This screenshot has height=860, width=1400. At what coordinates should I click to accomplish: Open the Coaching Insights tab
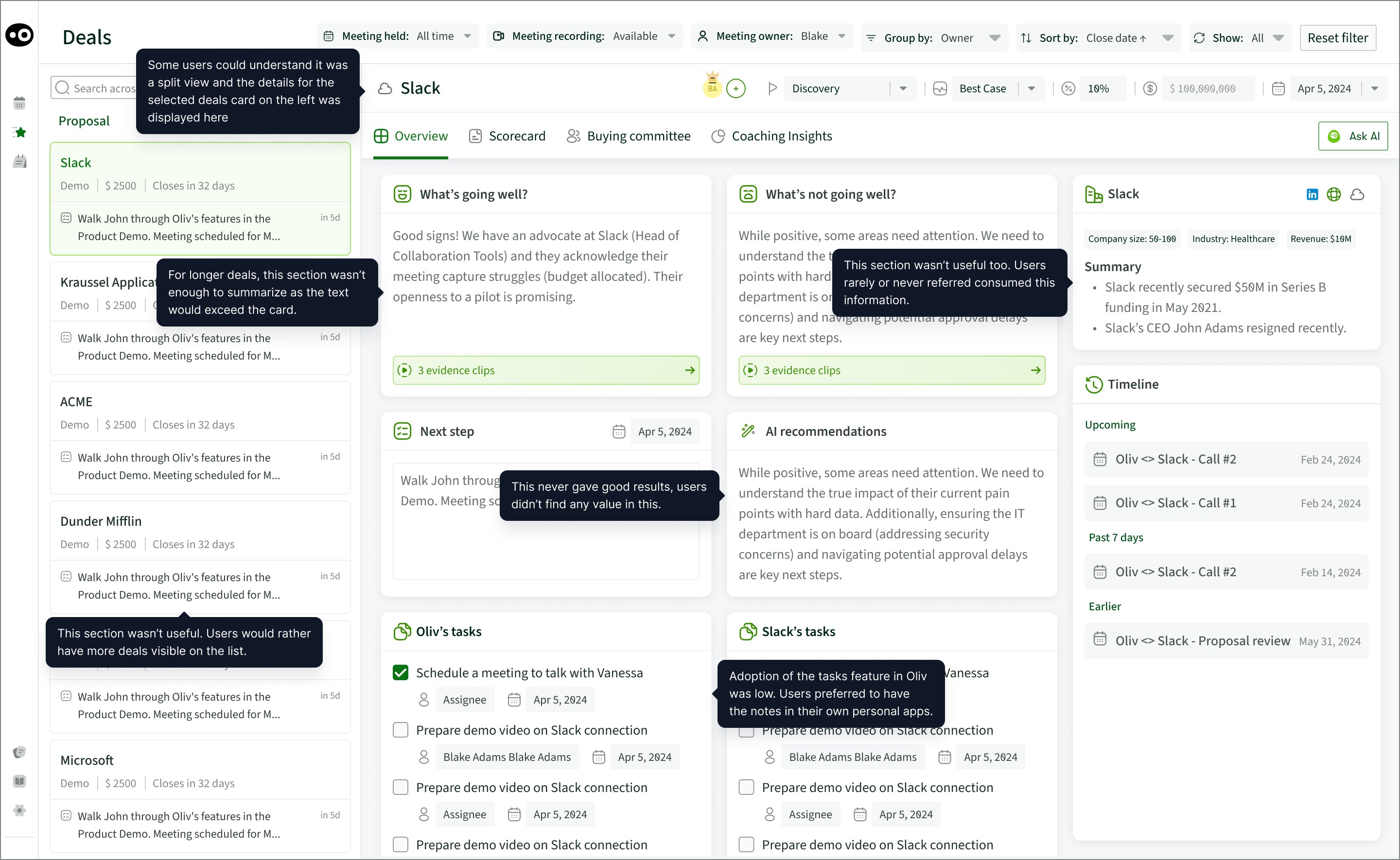tap(771, 137)
